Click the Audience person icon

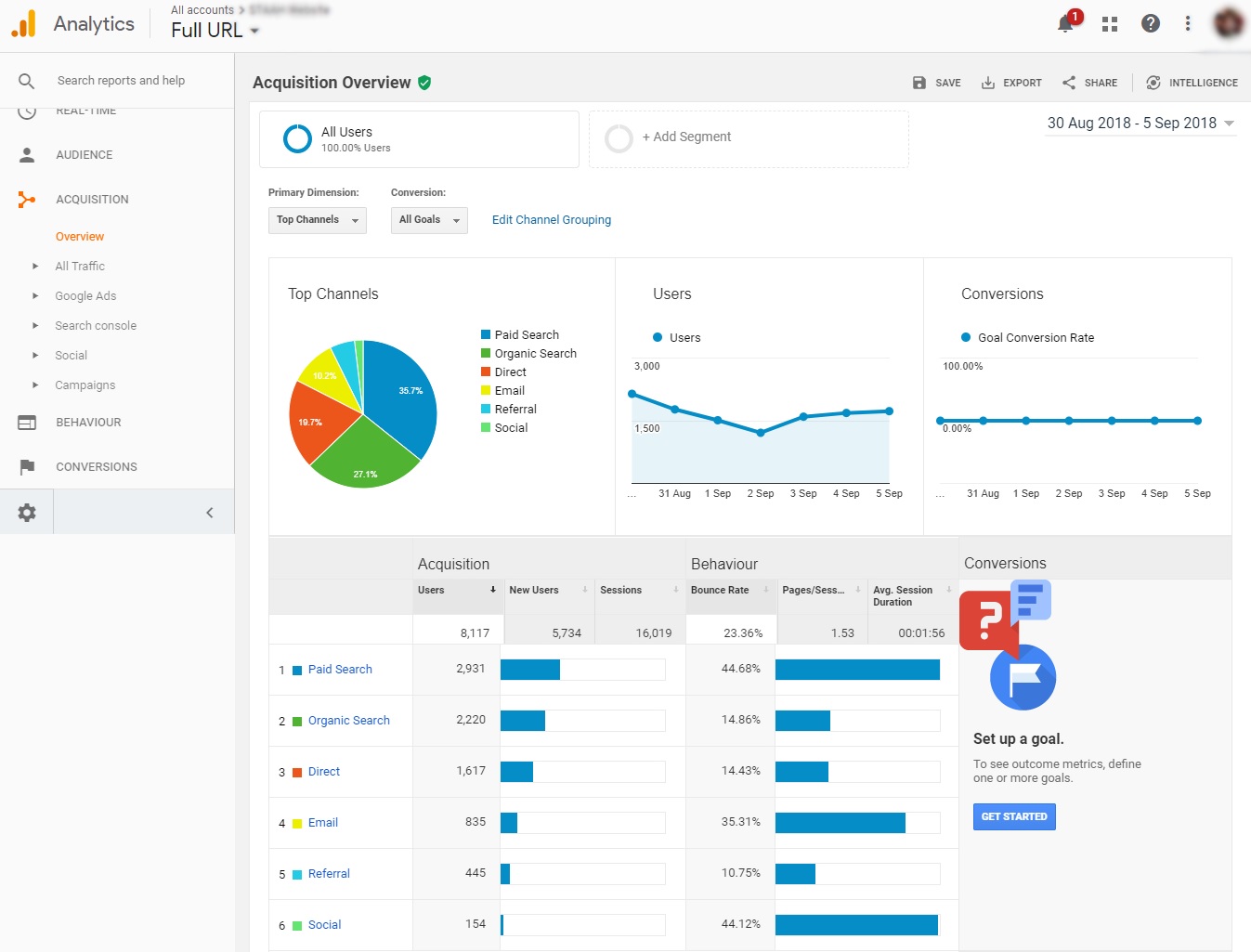coord(27,155)
